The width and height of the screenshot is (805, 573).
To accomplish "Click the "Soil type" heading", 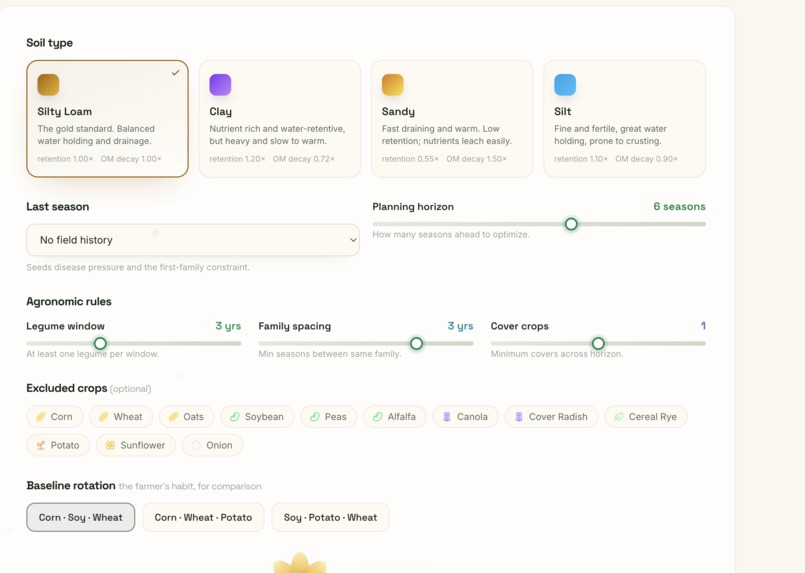I will [49, 43].
